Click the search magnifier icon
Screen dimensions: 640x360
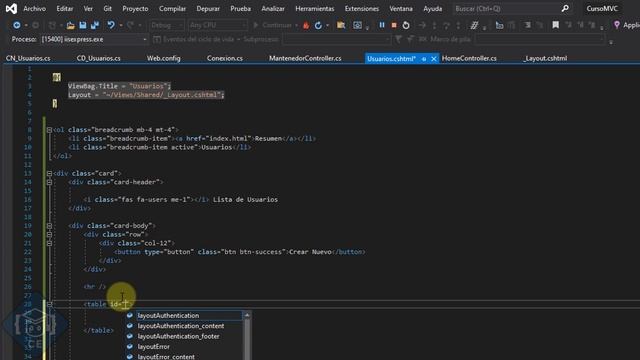[x=565, y=8]
